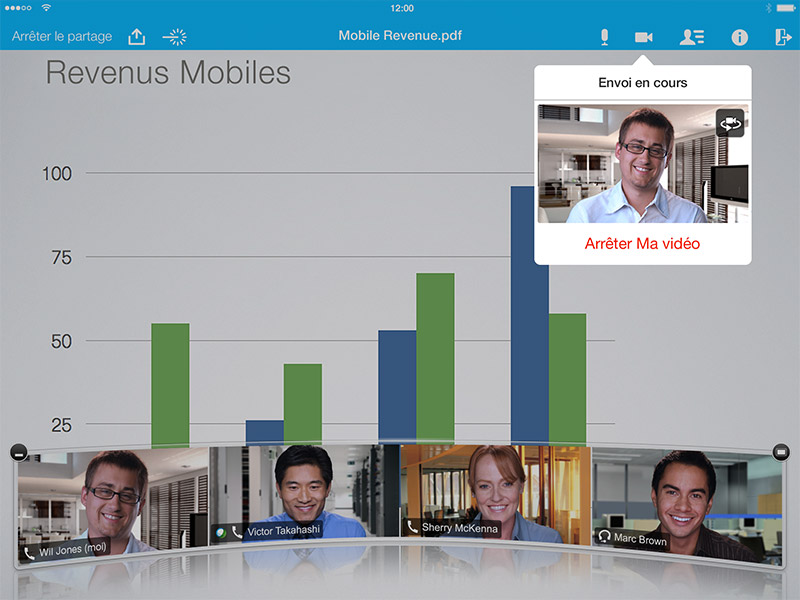
Task: Collapse the video strip with left minus button
Action: pyautogui.click(x=17, y=452)
